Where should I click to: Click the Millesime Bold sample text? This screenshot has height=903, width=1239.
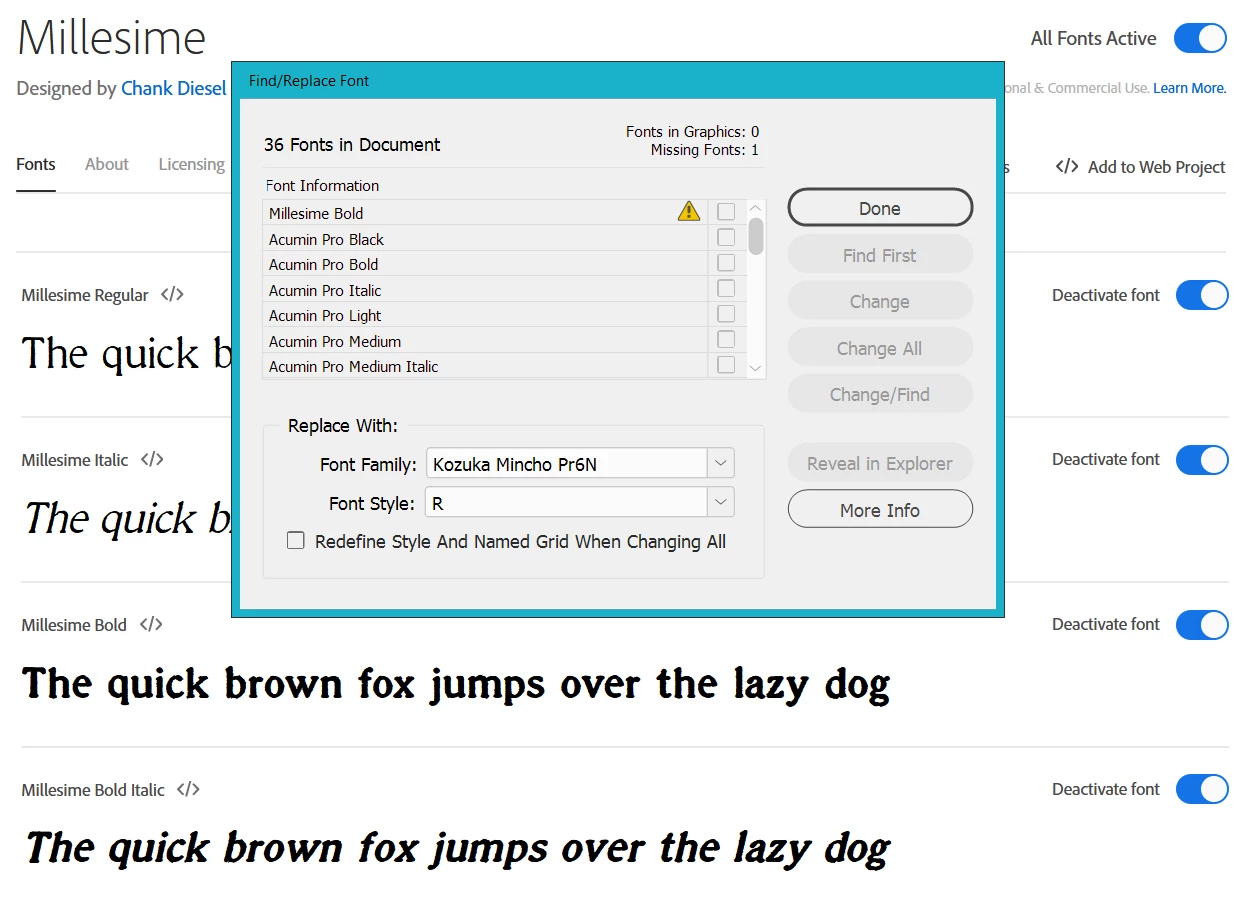point(456,685)
